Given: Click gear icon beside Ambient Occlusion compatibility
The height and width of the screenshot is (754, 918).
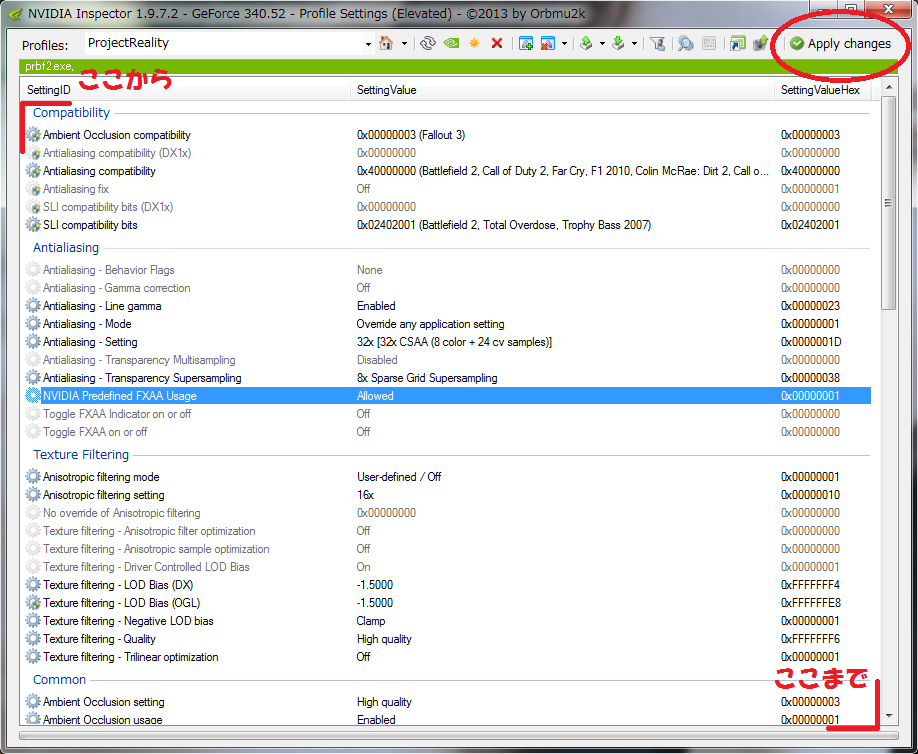Looking at the screenshot, I should coord(33,135).
